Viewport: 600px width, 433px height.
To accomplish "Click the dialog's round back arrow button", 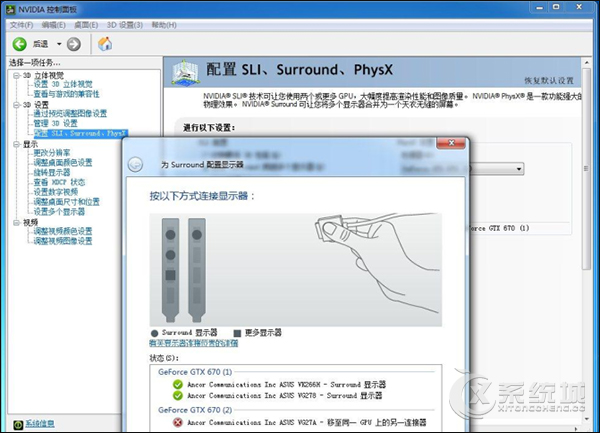I will (135, 164).
